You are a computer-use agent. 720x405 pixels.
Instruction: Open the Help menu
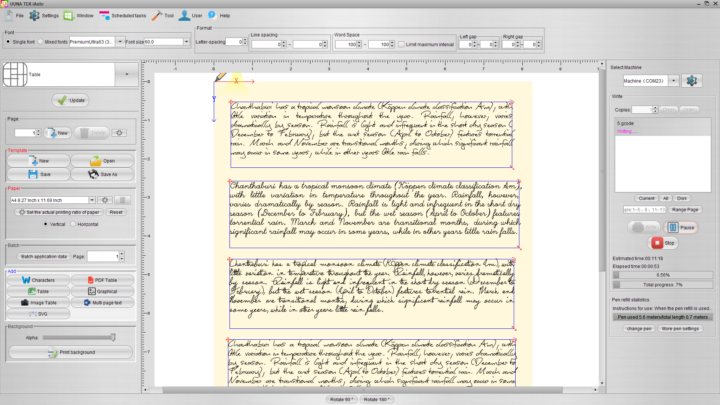[x=219, y=16]
